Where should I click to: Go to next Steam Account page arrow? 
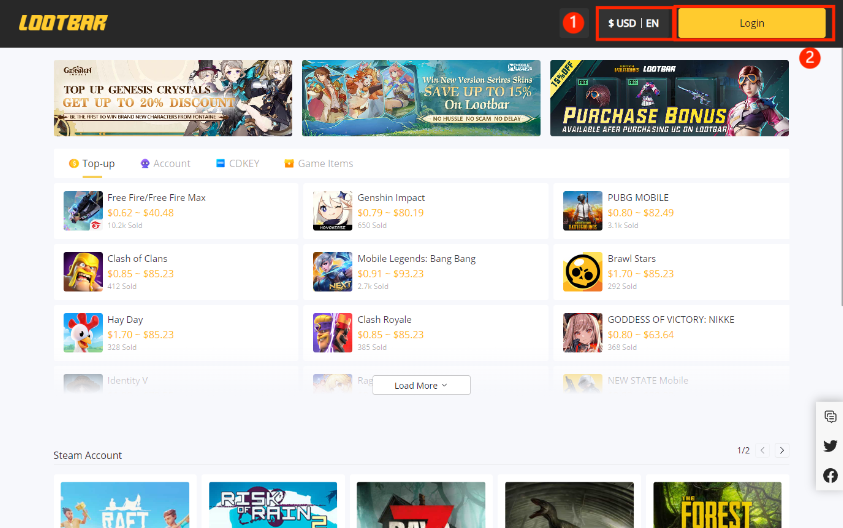(782, 450)
